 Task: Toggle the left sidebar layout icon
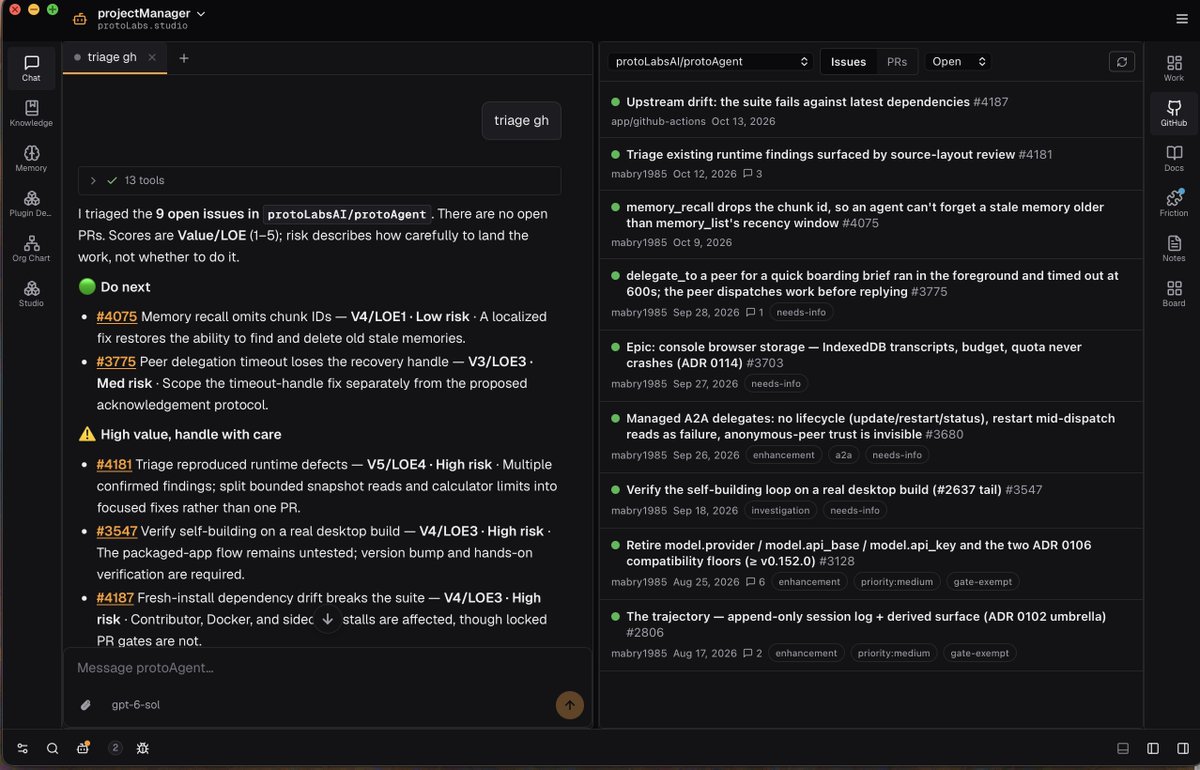[x=1152, y=748]
